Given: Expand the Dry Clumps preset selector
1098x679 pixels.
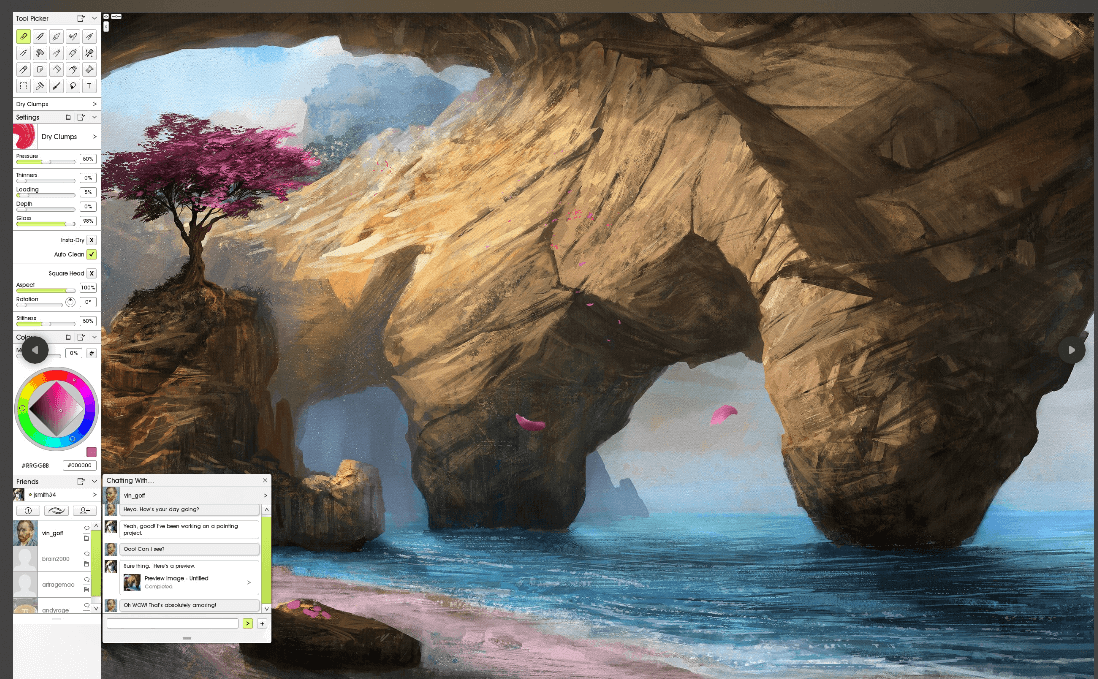Looking at the screenshot, I should click(94, 136).
